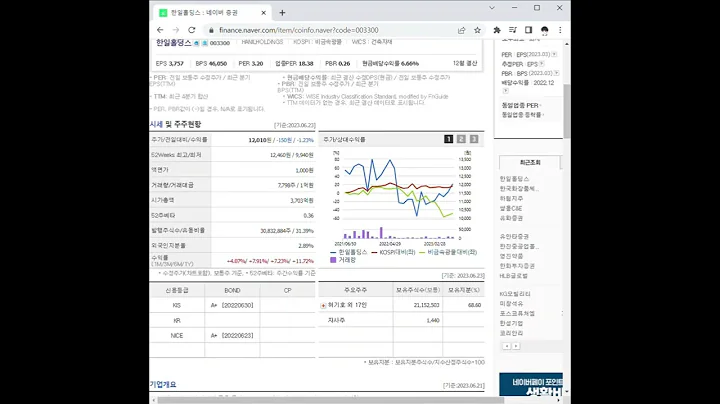
Task: Click the 네이버페이 포인트 banner ad
Action: 531,385
